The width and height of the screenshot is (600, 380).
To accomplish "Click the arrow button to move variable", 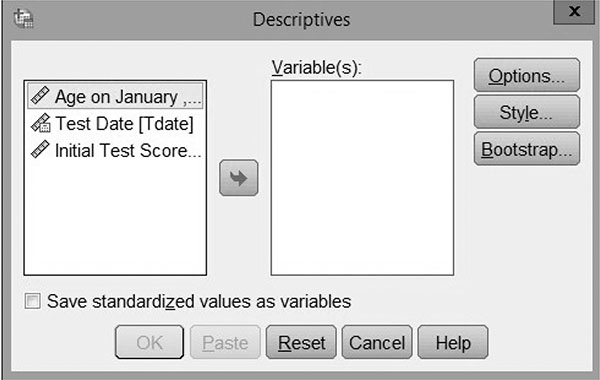I will coord(239,178).
